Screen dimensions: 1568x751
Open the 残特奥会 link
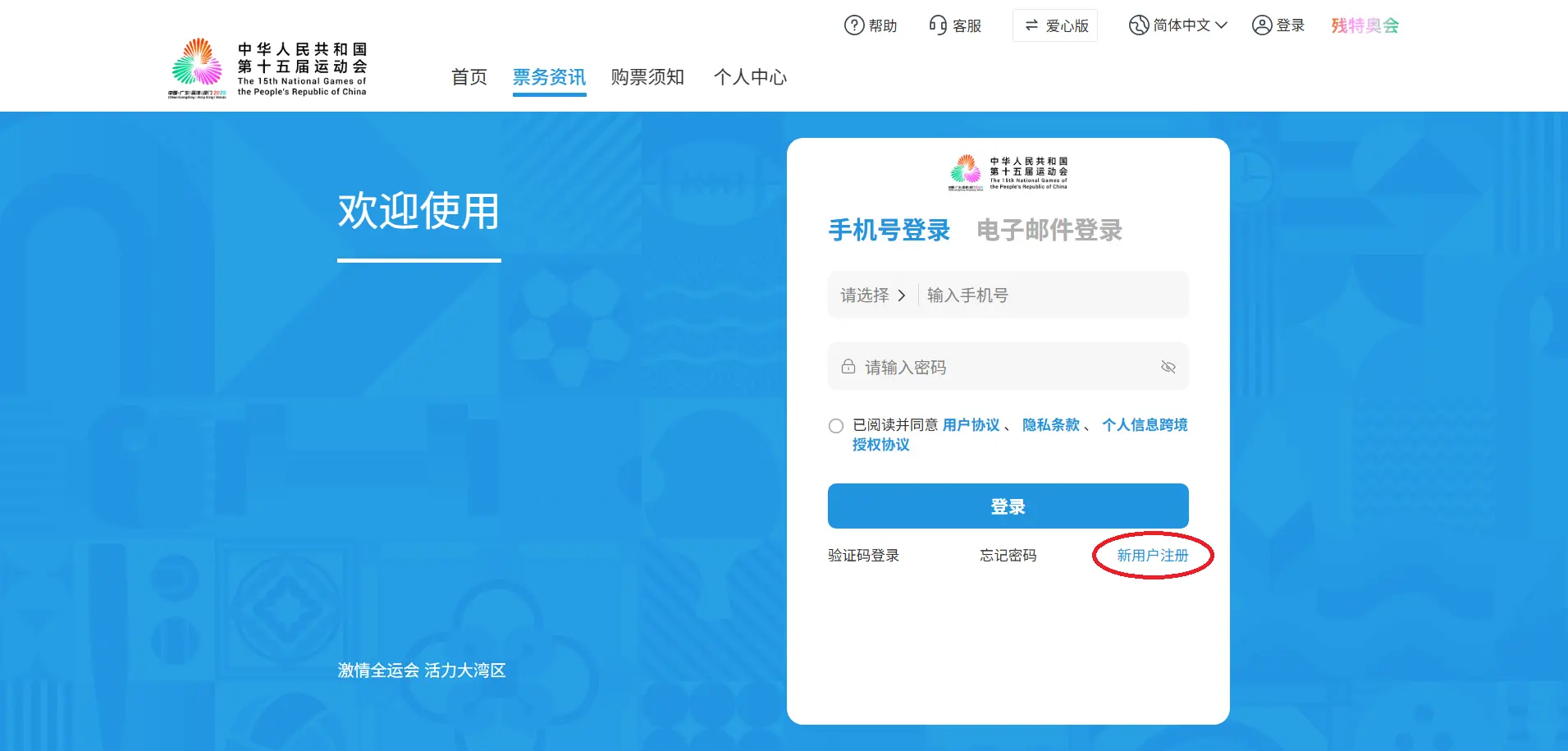tap(1365, 25)
